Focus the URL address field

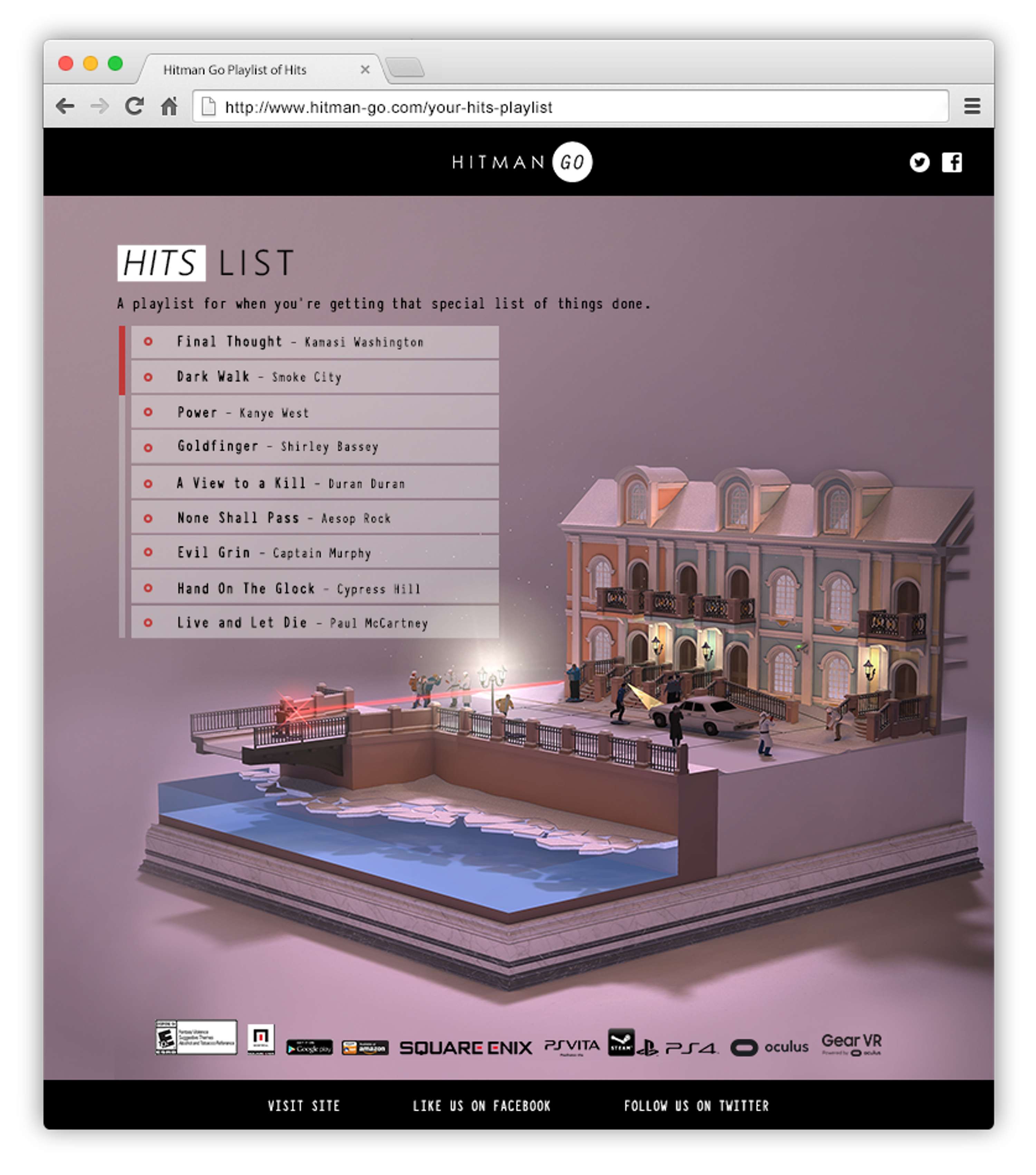(570, 106)
